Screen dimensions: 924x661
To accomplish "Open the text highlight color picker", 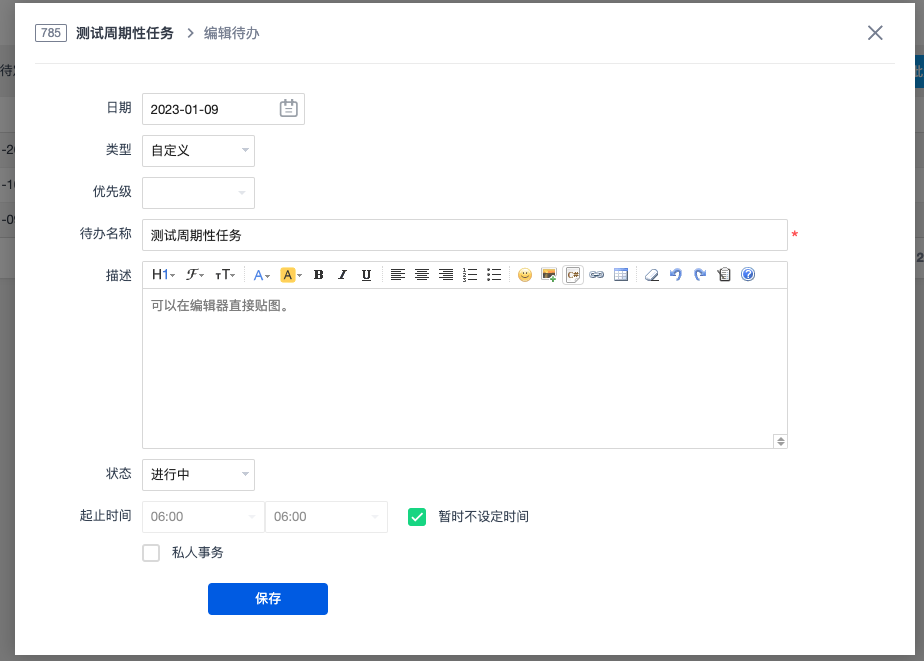I will pyautogui.click(x=291, y=275).
